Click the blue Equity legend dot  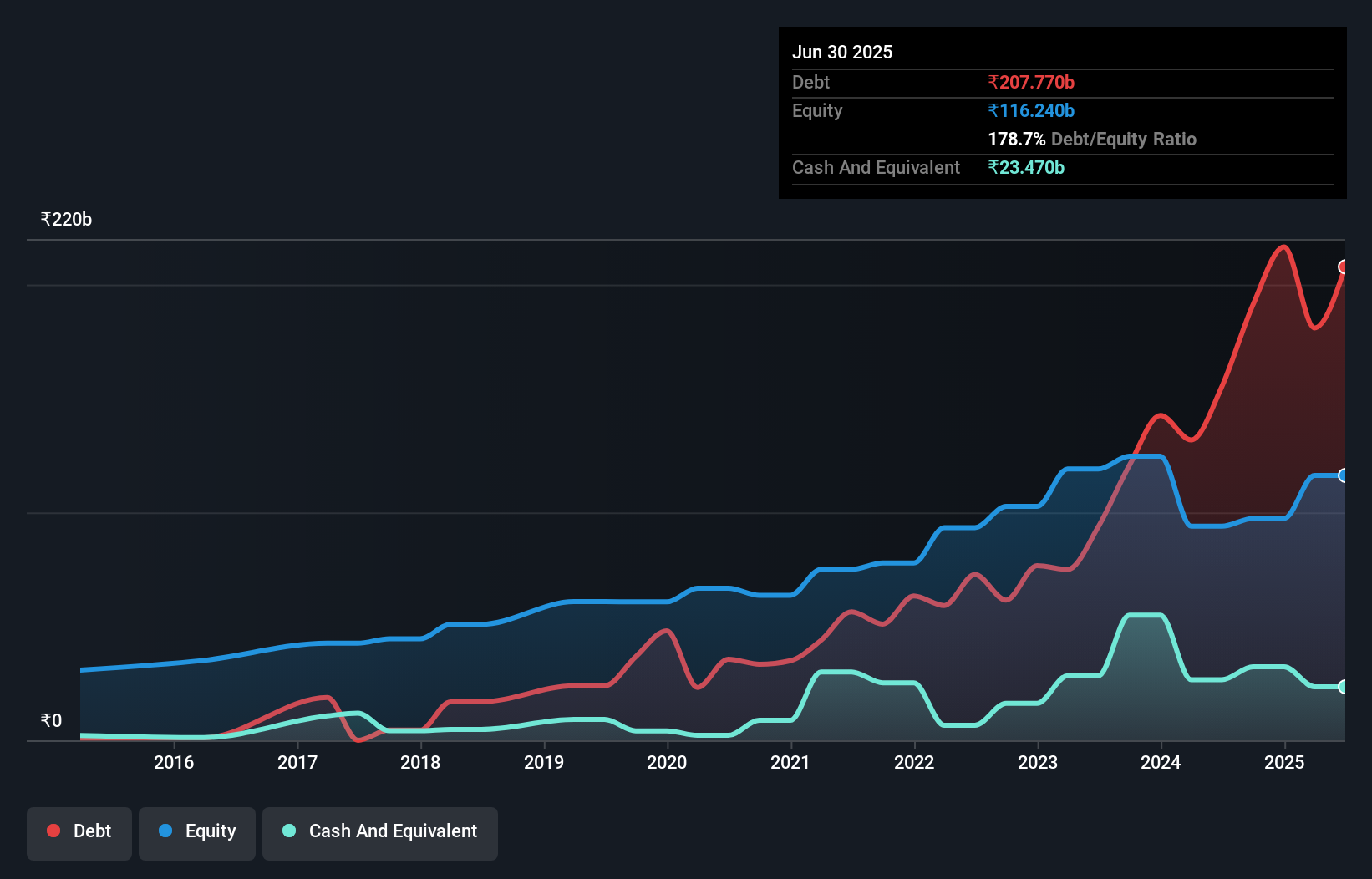click(x=165, y=831)
